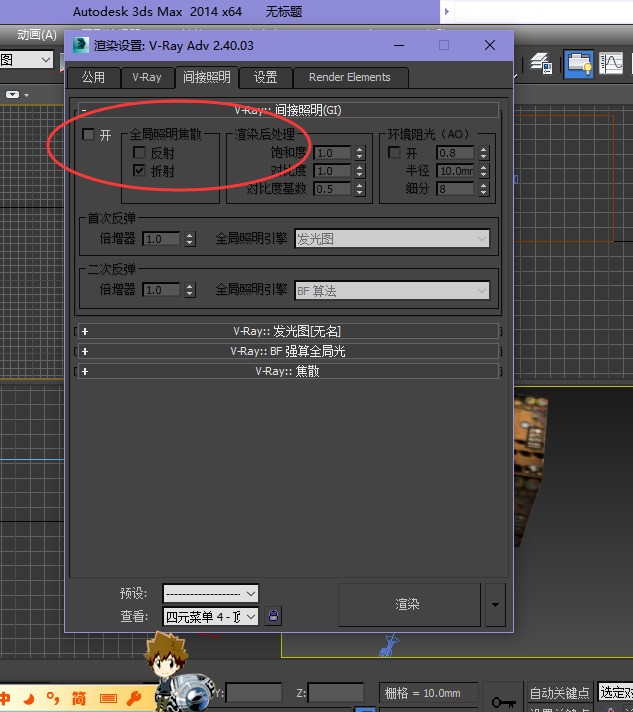Click the lock preset icon beside 查看 dropdown

click(x=273, y=616)
